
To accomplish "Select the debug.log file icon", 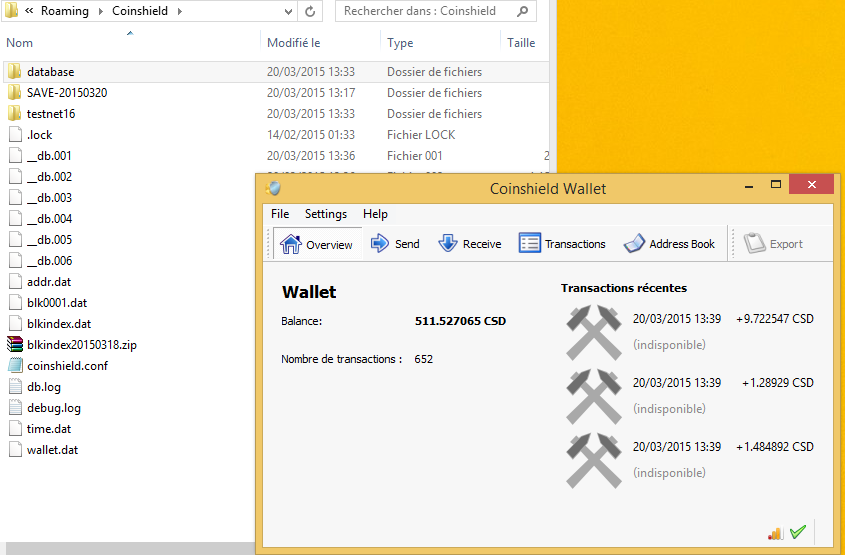I will (15, 407).
